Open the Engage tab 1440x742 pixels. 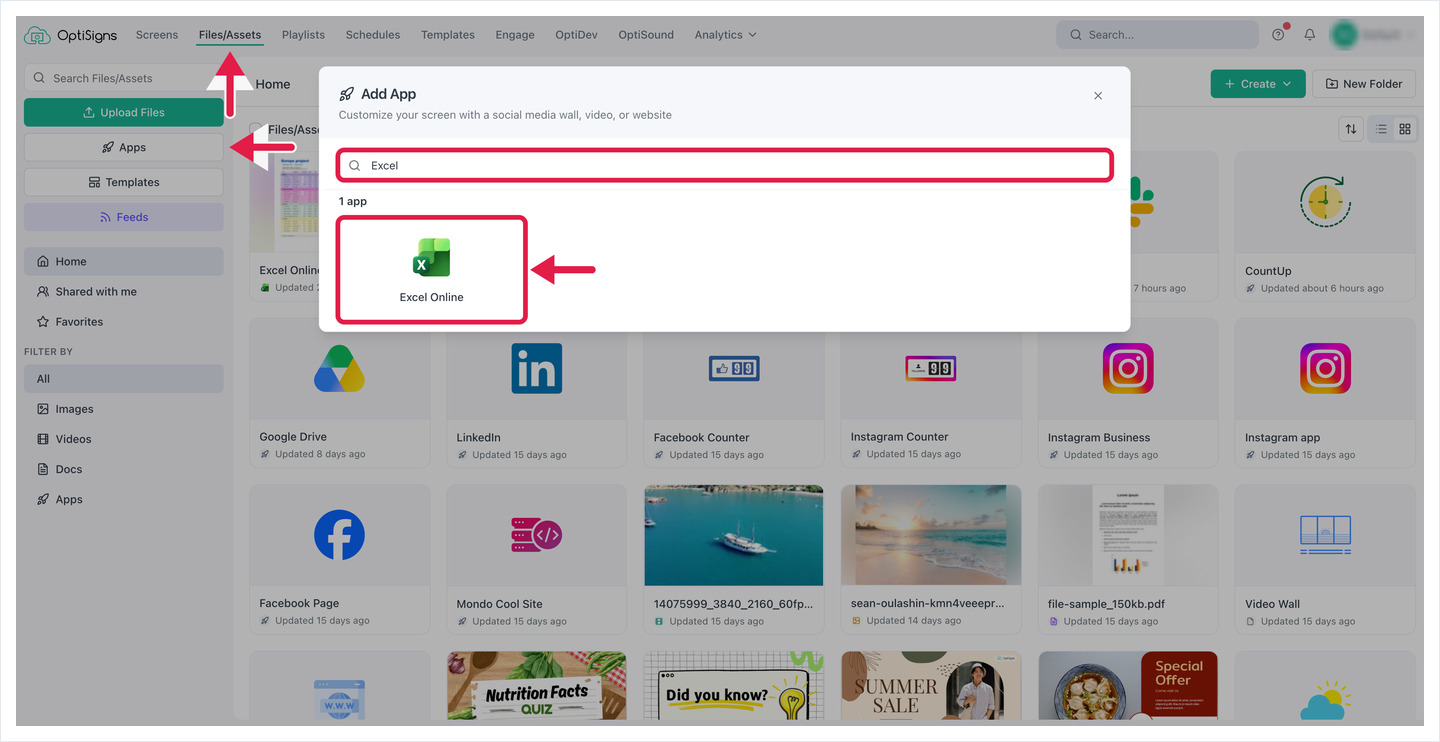coord(515,35)
